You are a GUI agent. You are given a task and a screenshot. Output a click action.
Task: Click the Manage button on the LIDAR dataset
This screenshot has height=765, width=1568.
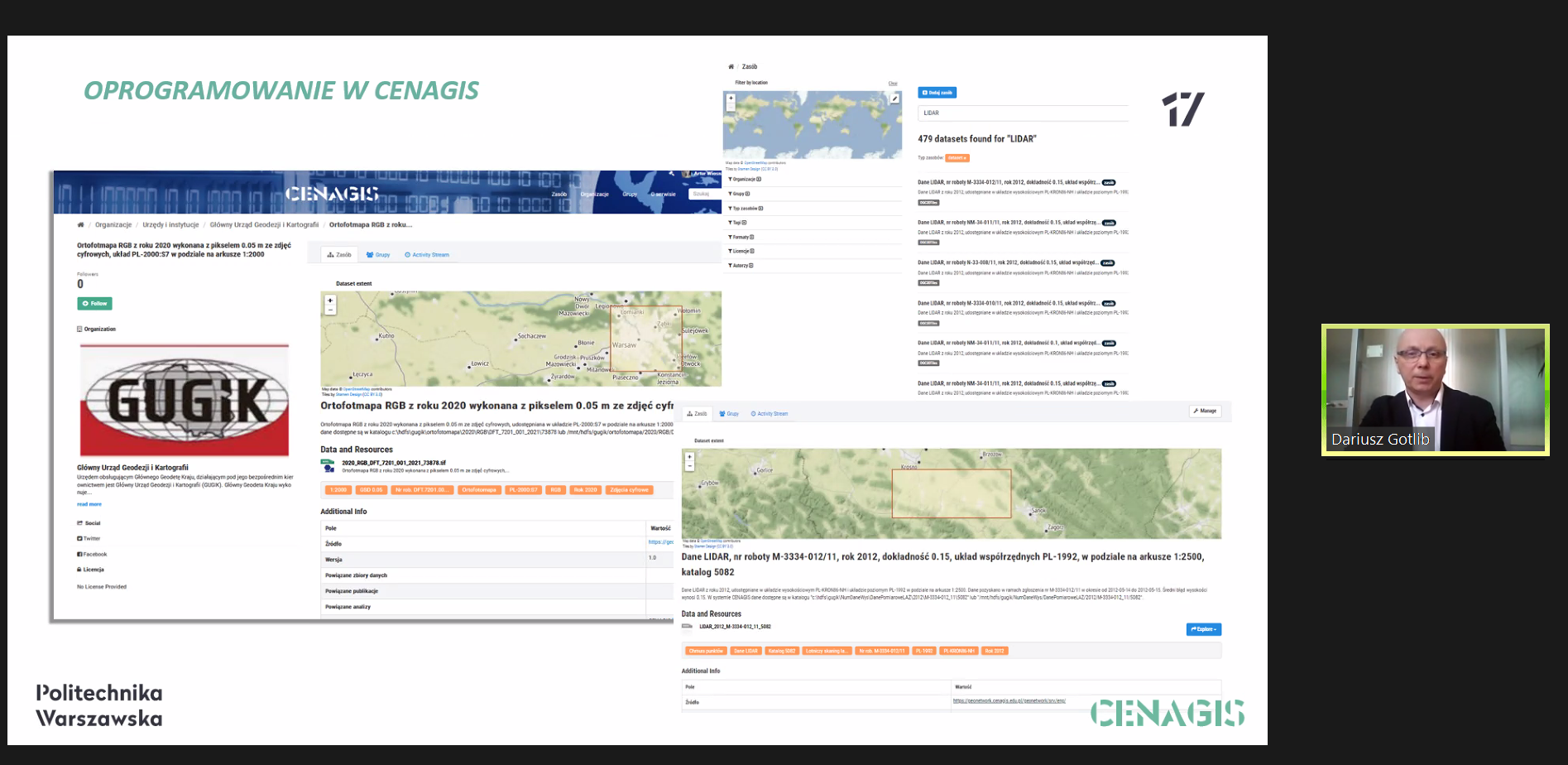[x=1204, y=411]
